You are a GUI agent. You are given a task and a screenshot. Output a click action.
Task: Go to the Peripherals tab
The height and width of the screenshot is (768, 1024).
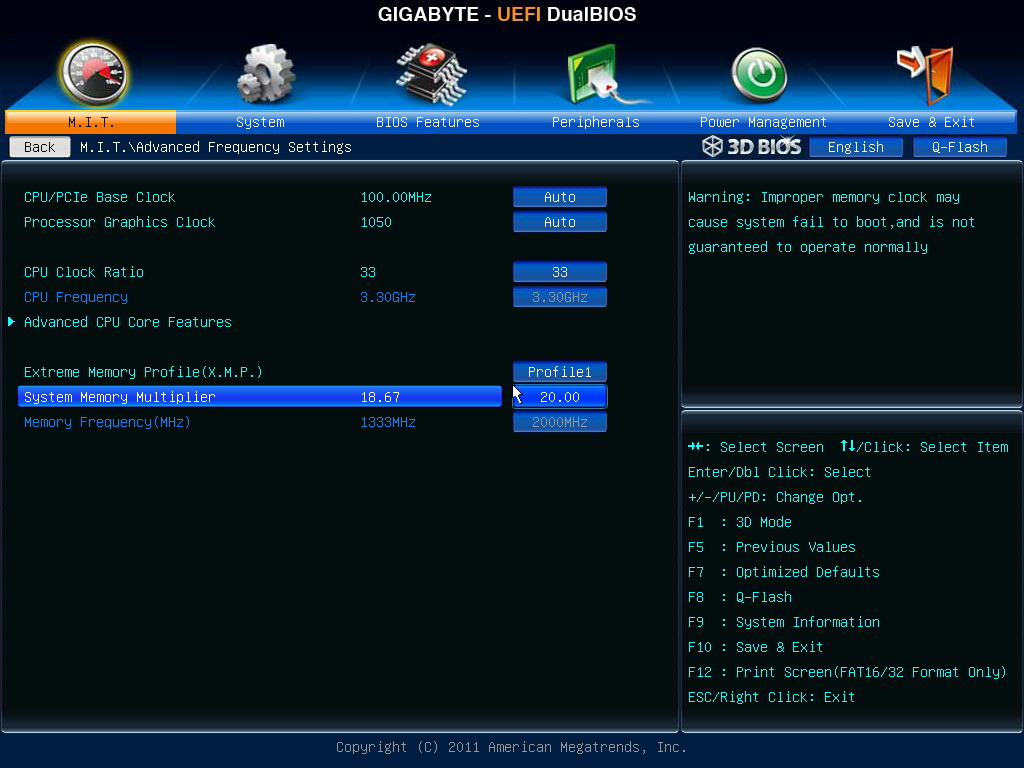596,122
